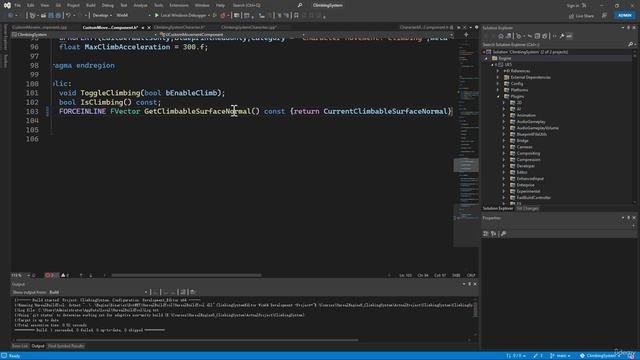Click Pending Changes Filter in Solution Explorer
This screenshot has width=640, height=360.
tap(519, 36)
